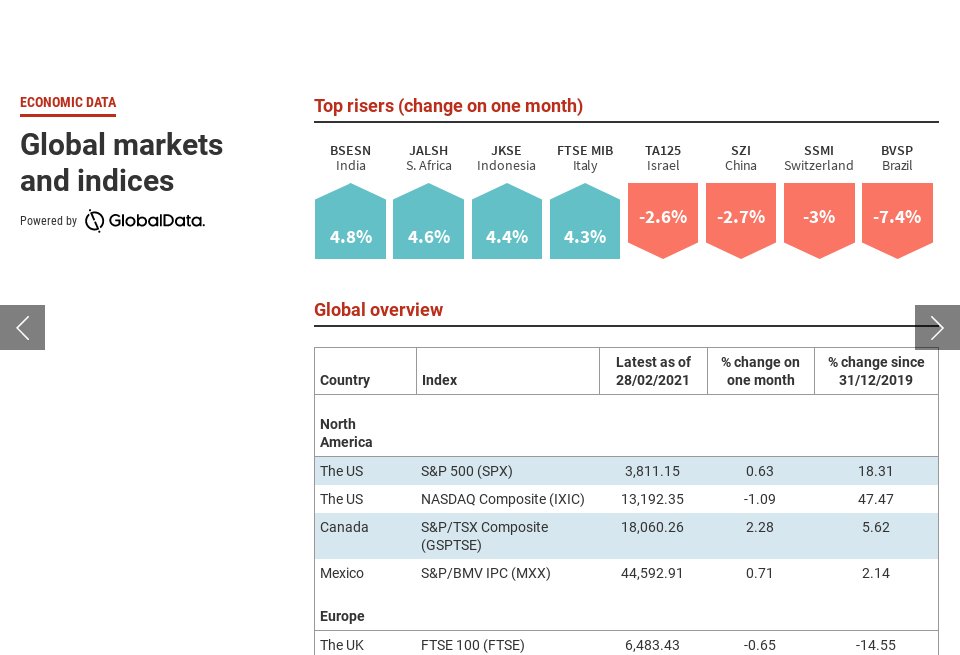Click the GlobalData logo

(x=143, y=221)
